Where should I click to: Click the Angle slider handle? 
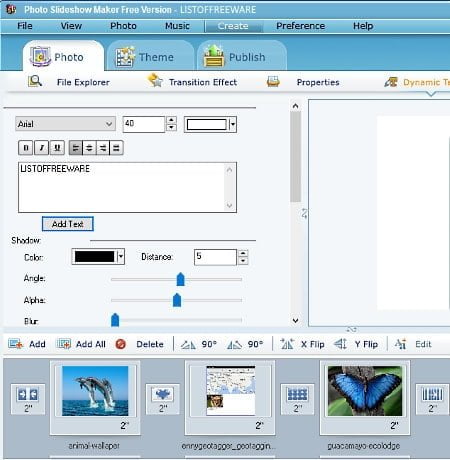click(x=180, y=279)
